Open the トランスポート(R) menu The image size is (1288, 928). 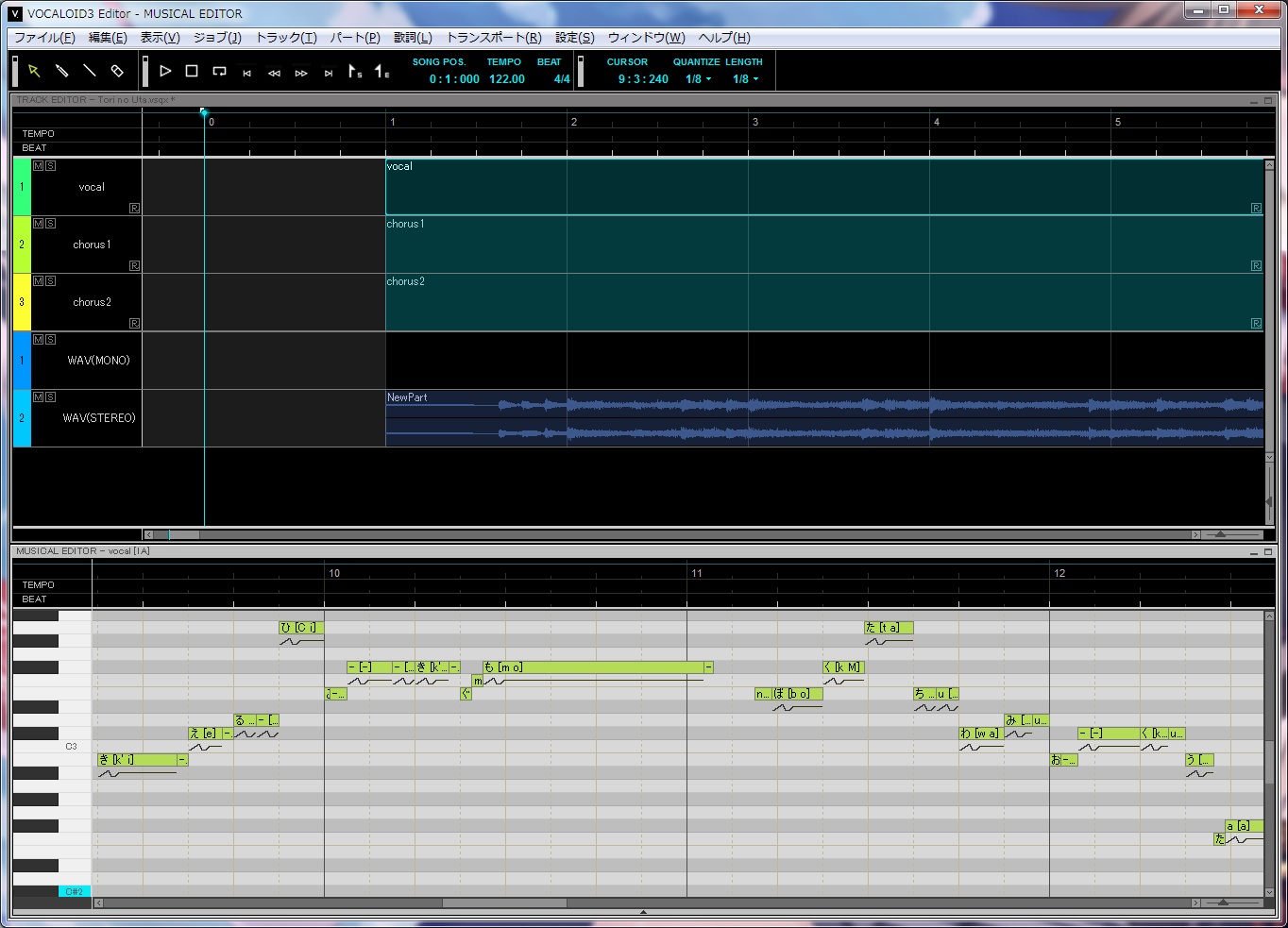(x=494, y=38)
